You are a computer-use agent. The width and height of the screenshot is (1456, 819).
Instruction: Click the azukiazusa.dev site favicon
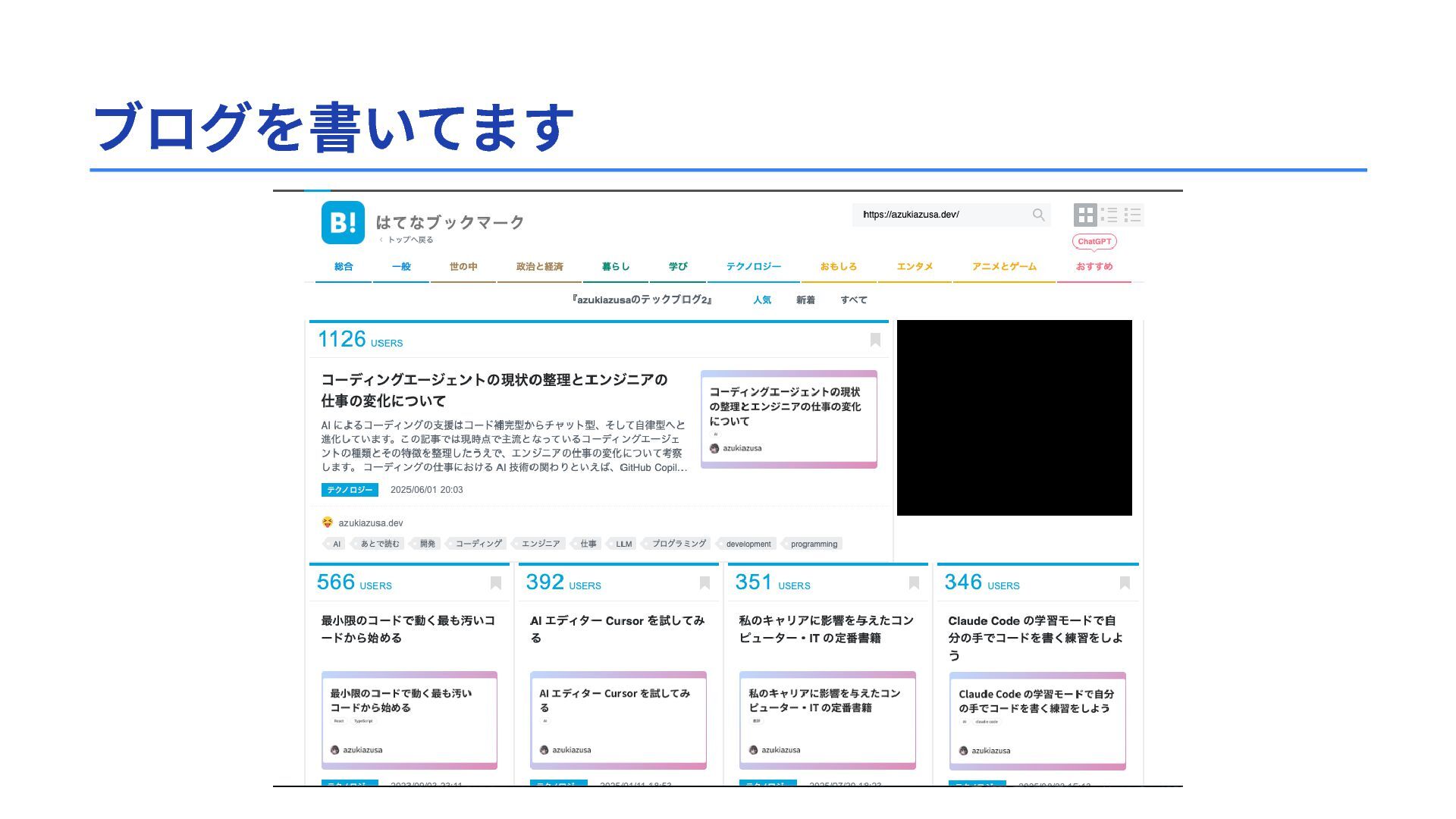(x=327, y=522)
